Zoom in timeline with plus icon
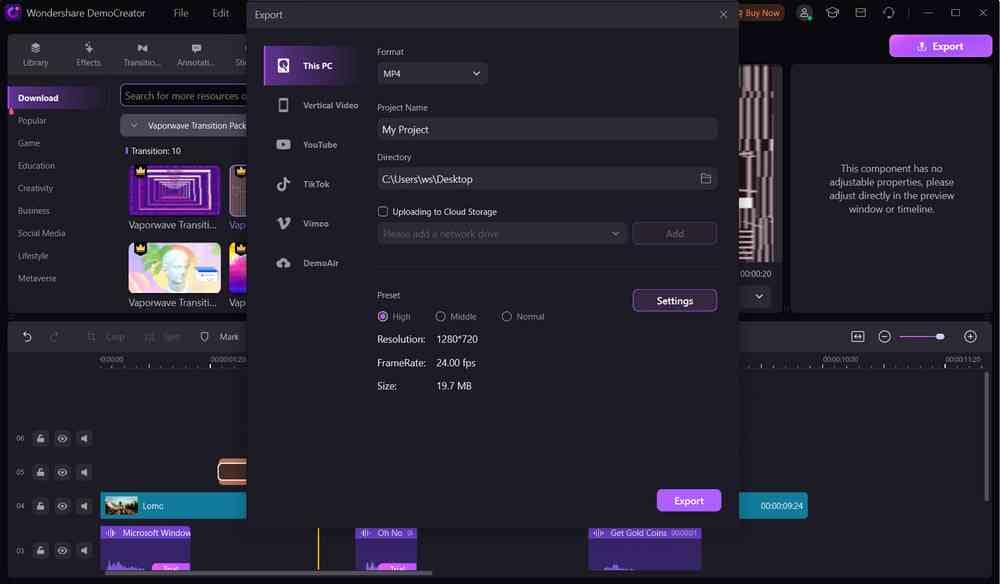Screen dimensions: 1000x584 point(970,336)
